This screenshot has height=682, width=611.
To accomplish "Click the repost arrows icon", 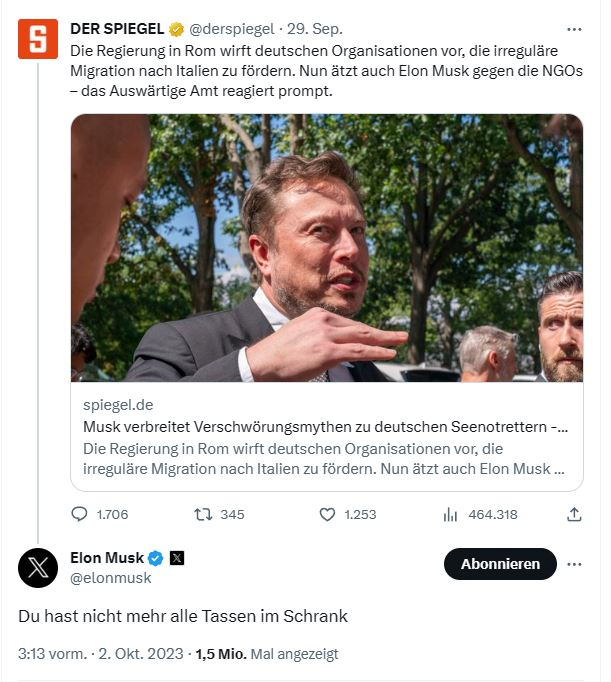I will click(x=201, y=515).
